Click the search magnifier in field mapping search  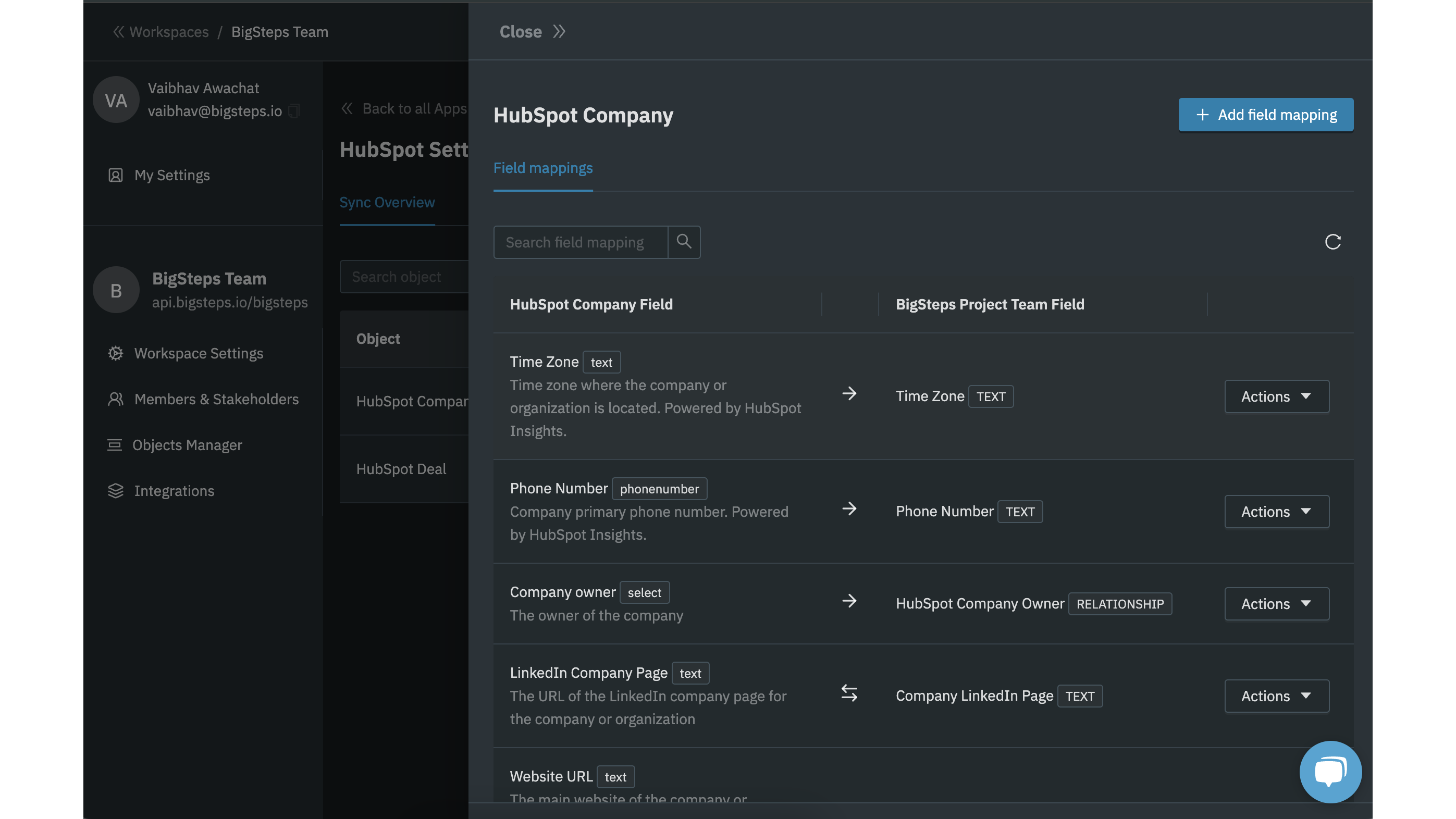pos(684,242)
